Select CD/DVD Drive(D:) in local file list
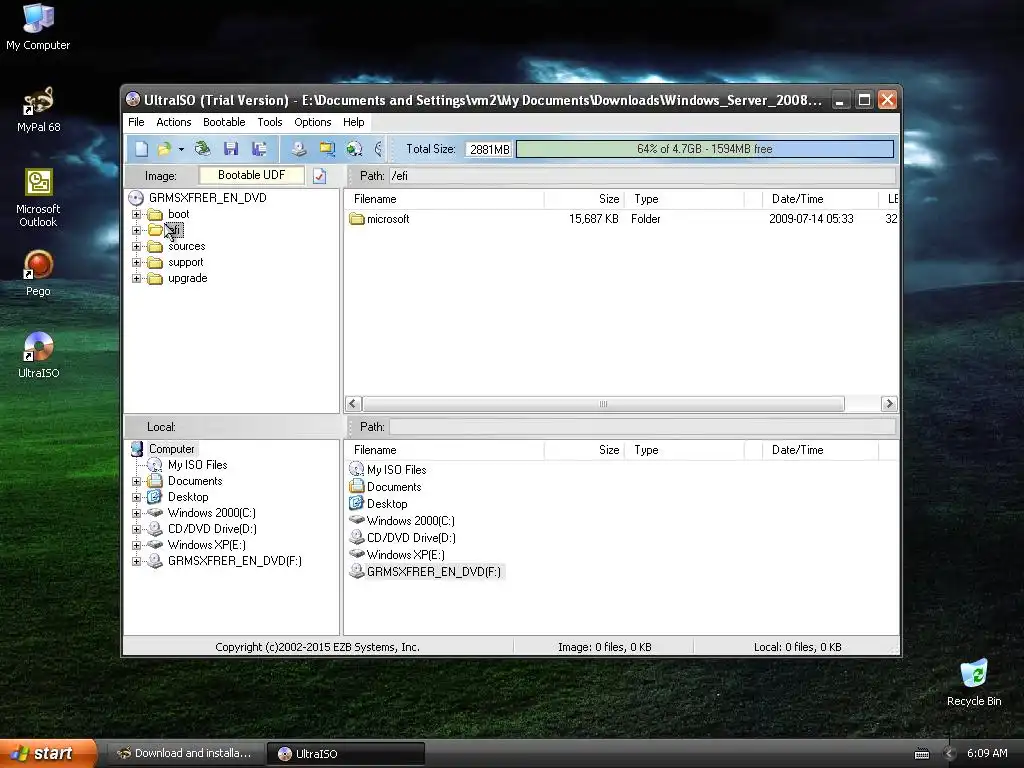Screen dimensions: 1024x768 pyautogui.click(x=411, y=537)
